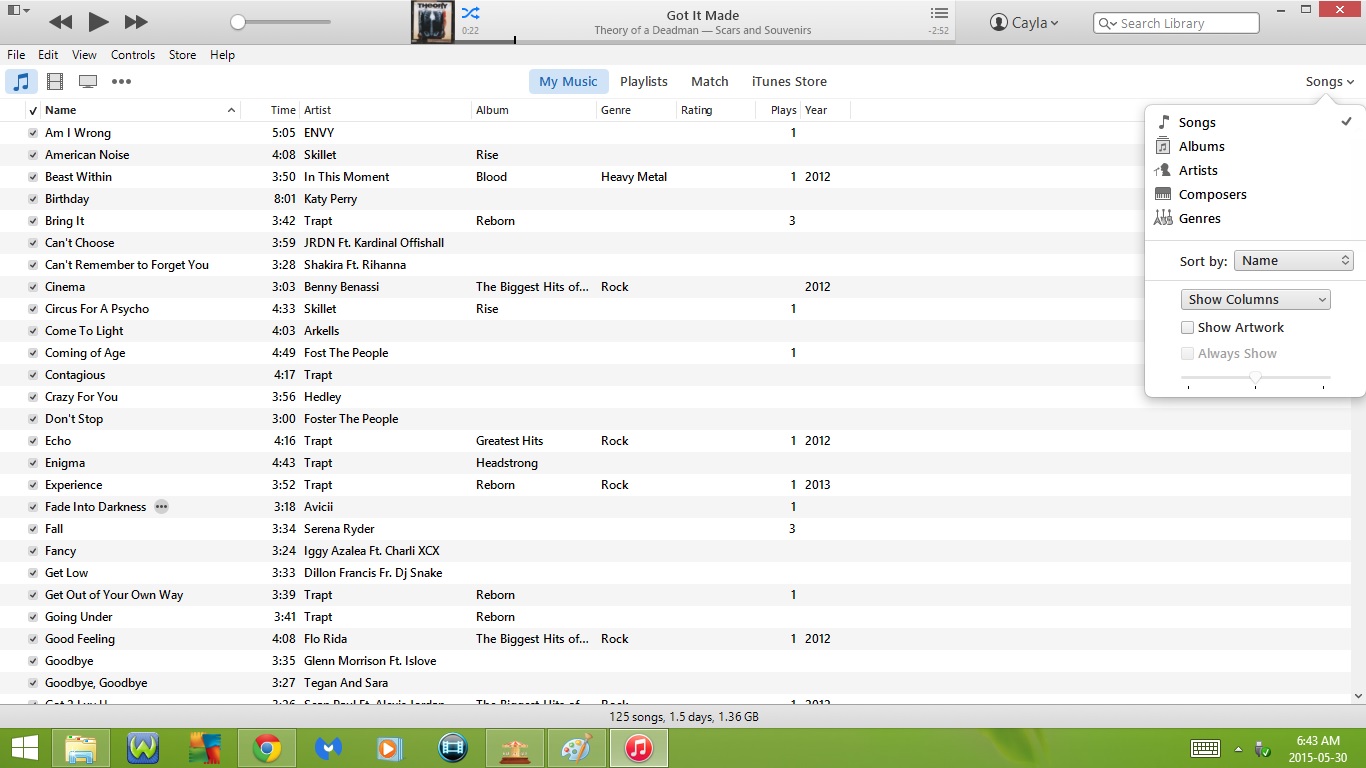1366x768 pixels.
Task: Uncheck the Birthday song checkbox
Action: pyautogui.click(x=33, y=199)
